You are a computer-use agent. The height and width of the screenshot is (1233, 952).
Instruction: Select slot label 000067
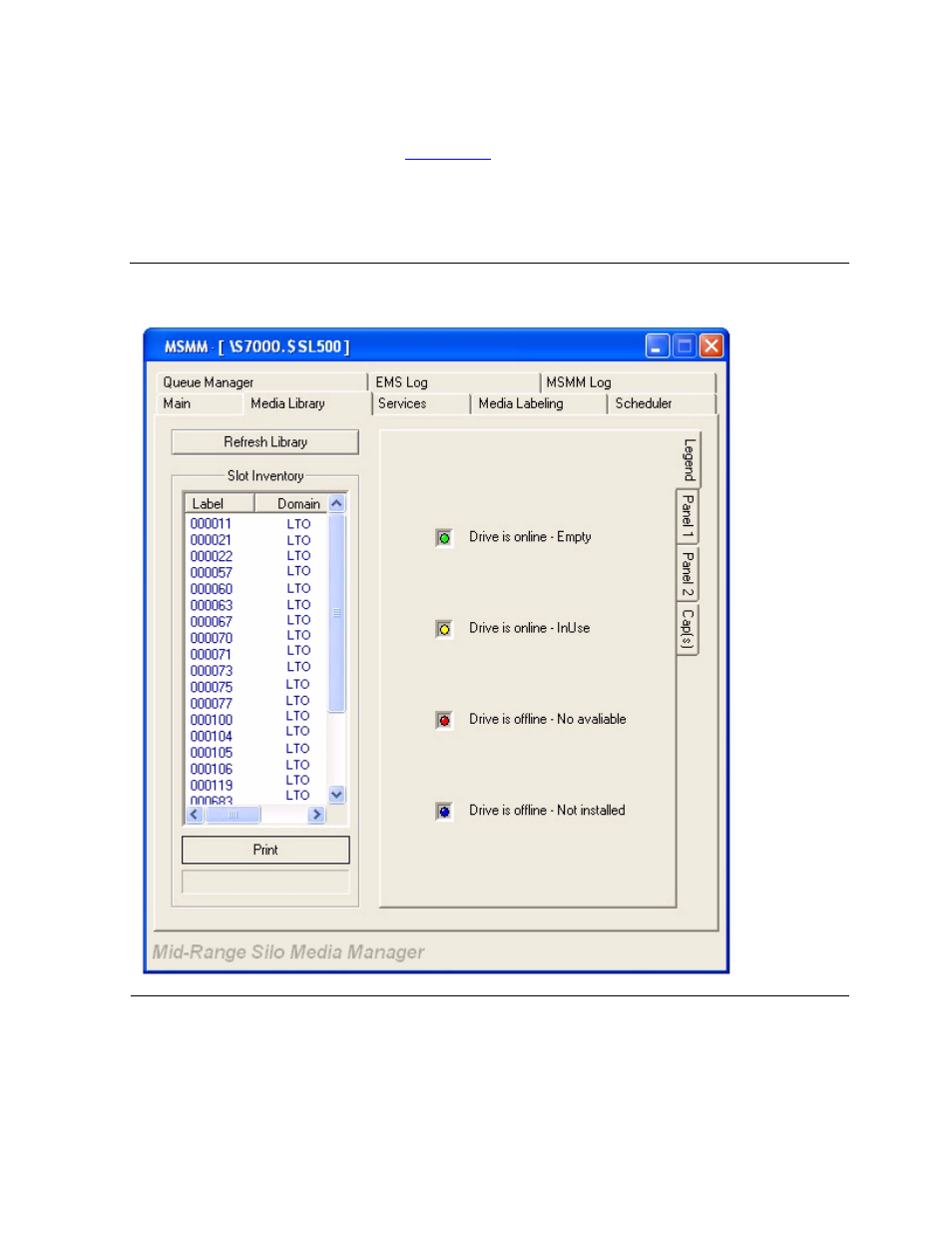pos(211,621)
